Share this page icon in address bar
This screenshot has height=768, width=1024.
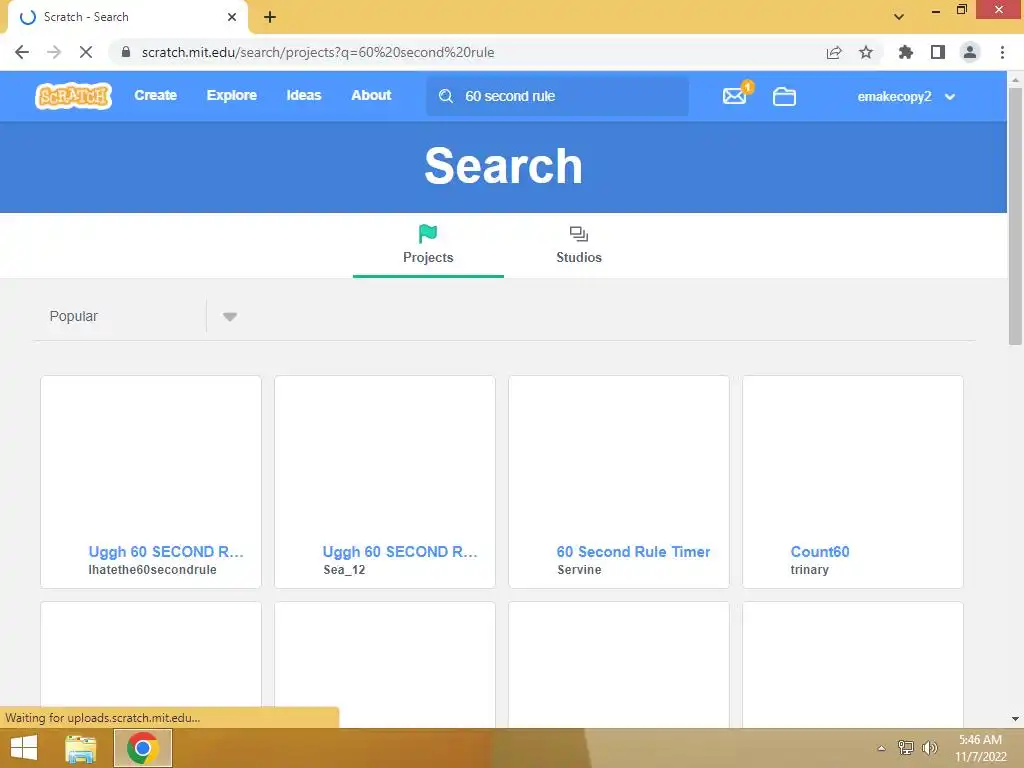click(834, 52)
